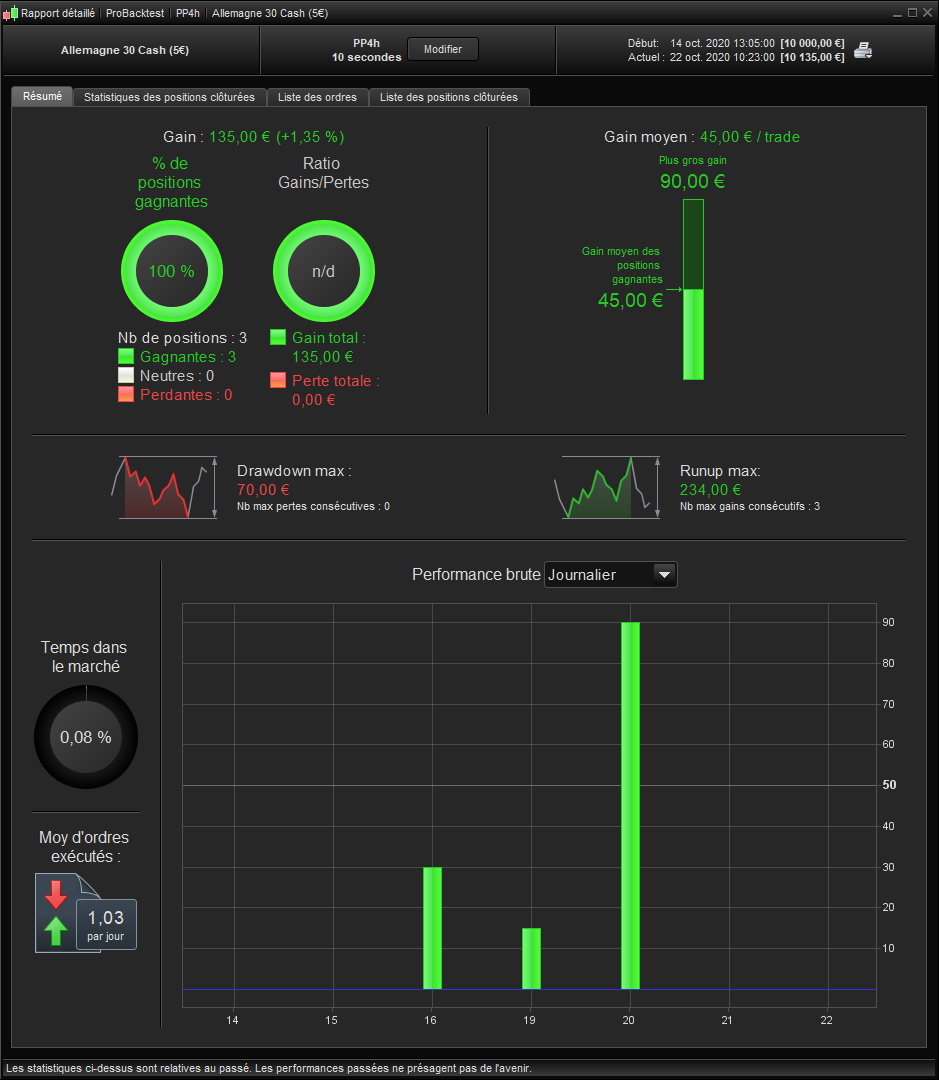Switch to Statistiques des positions clôturées tab

coord(169,97)
